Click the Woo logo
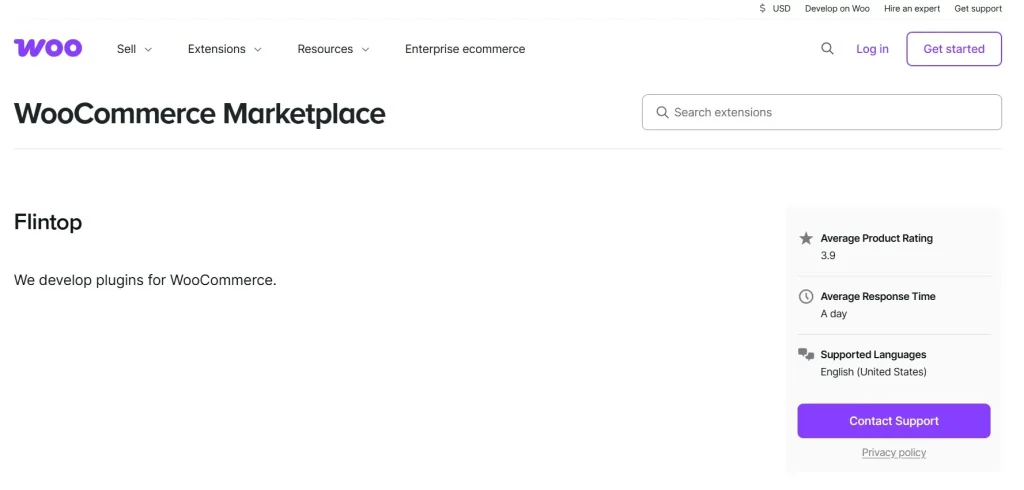 point(48,48)
